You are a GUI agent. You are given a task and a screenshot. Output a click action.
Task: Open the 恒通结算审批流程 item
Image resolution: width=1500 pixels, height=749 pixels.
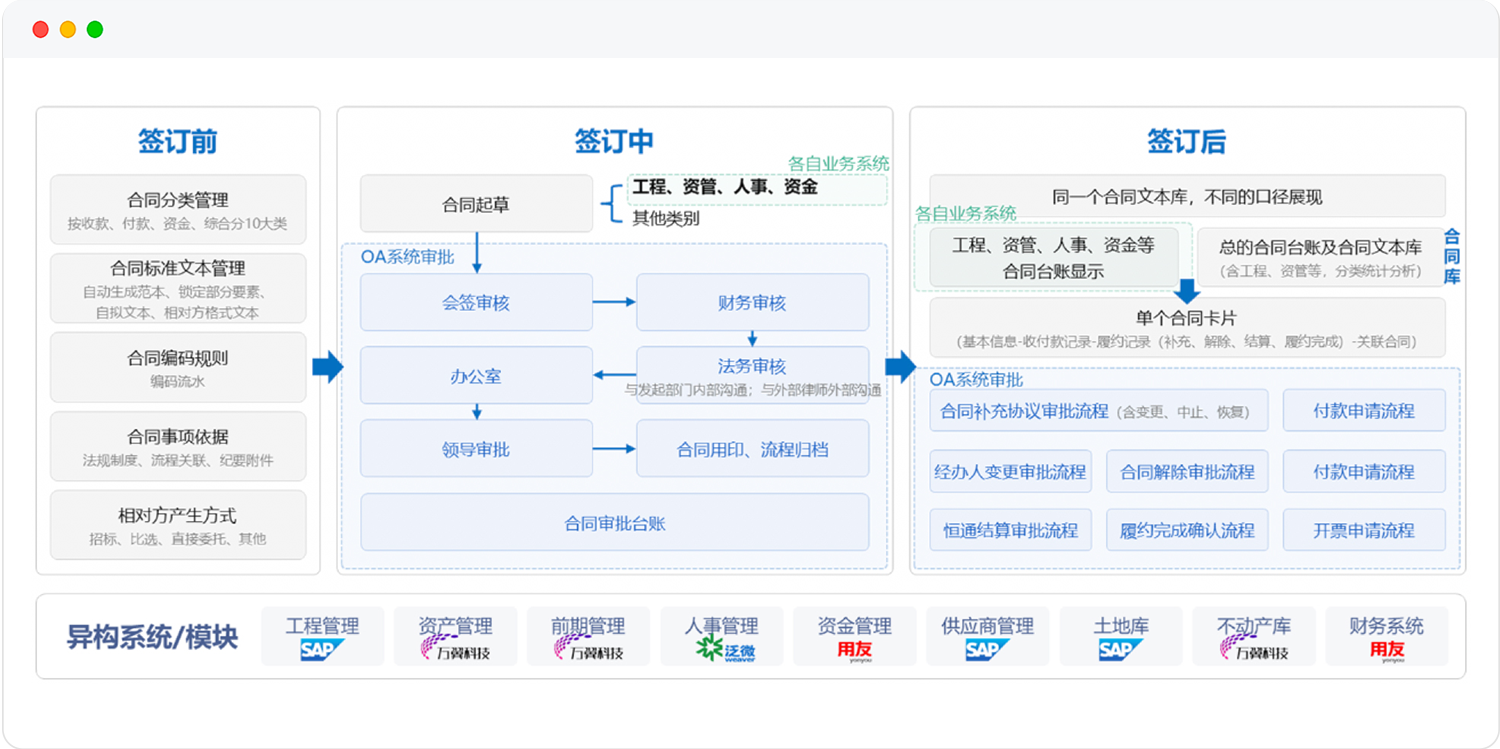(1010, 530)
